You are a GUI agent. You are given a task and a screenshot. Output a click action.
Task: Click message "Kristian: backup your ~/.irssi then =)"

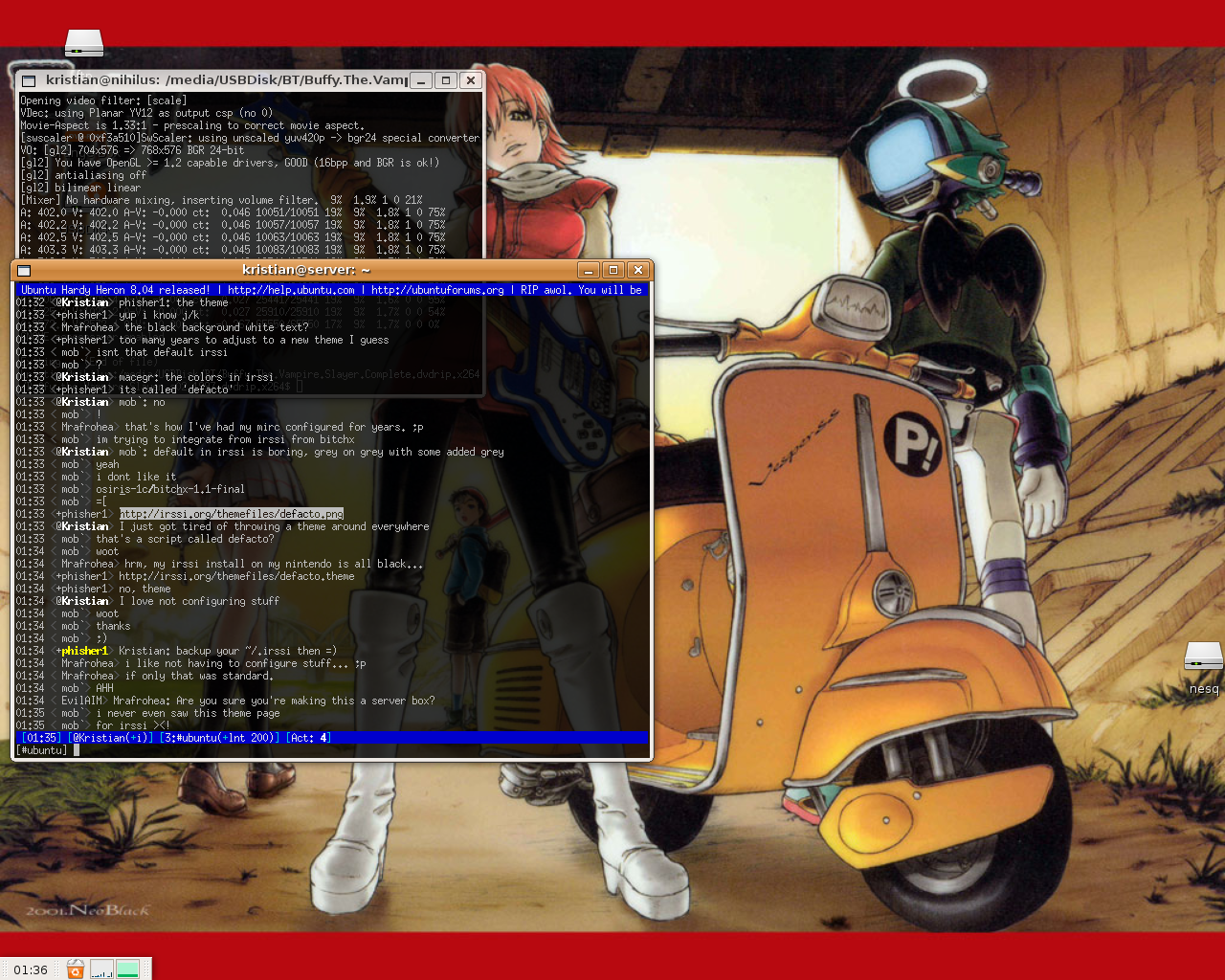(228, 651)
